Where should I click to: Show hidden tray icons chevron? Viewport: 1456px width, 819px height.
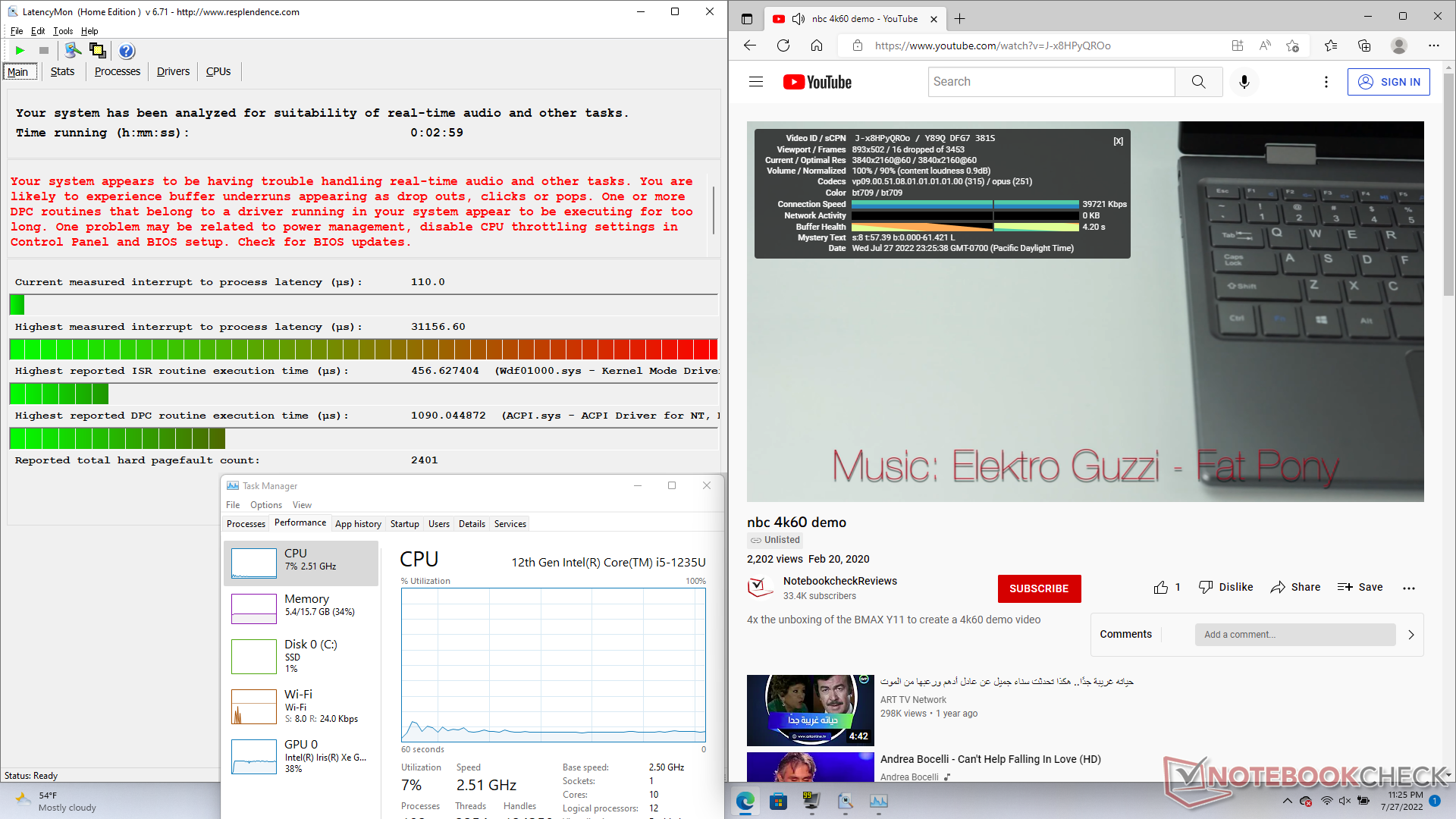pyautogui.click(x=1287, y=801)
